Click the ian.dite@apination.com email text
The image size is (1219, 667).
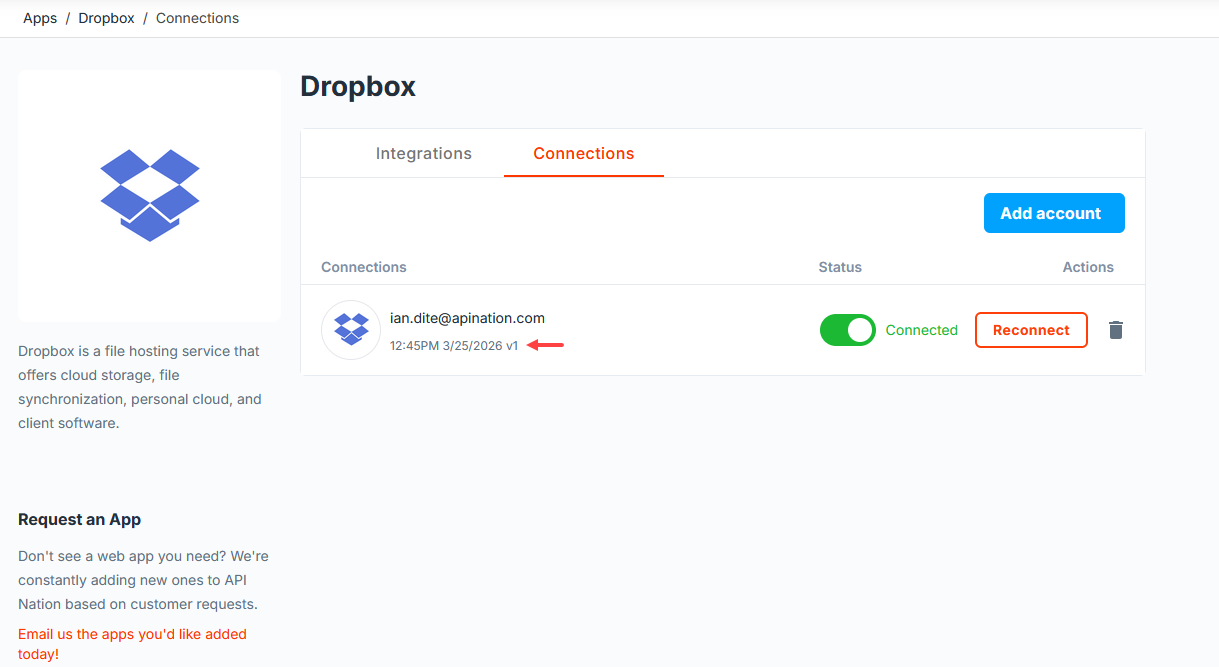467,318
